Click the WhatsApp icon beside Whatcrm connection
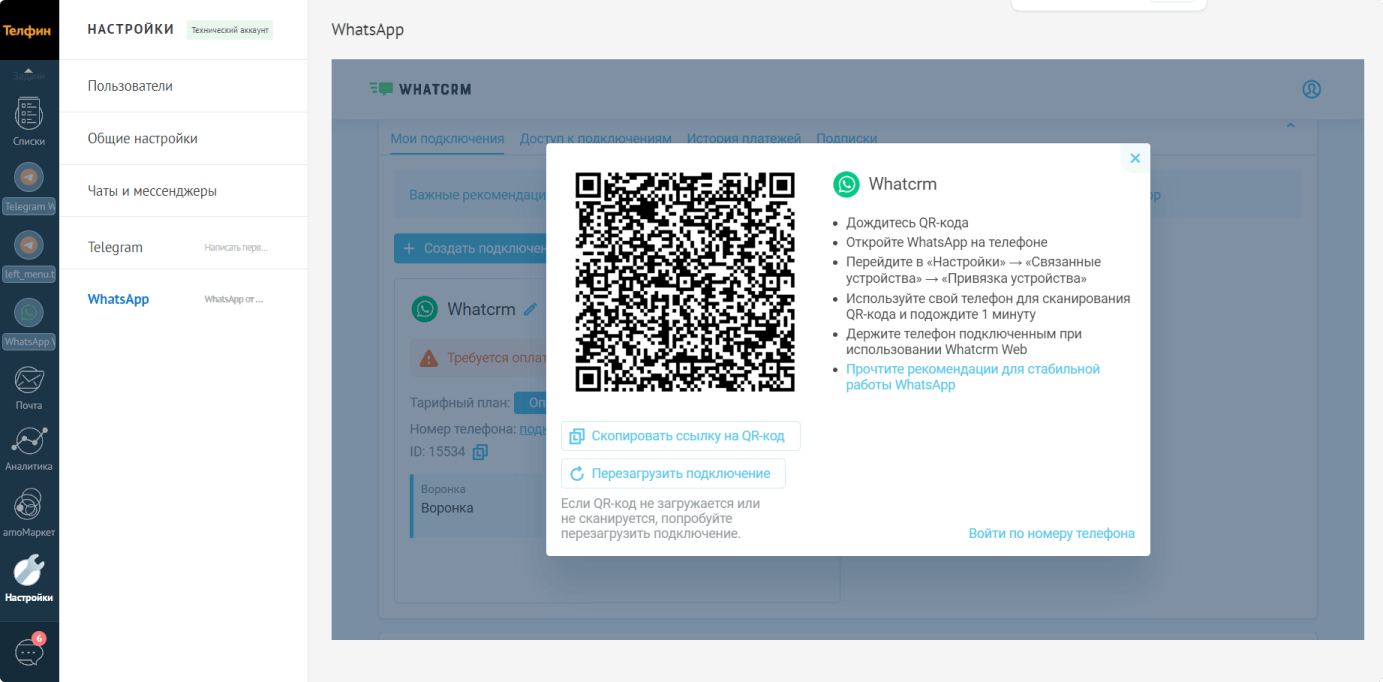 tap(425, 309)
